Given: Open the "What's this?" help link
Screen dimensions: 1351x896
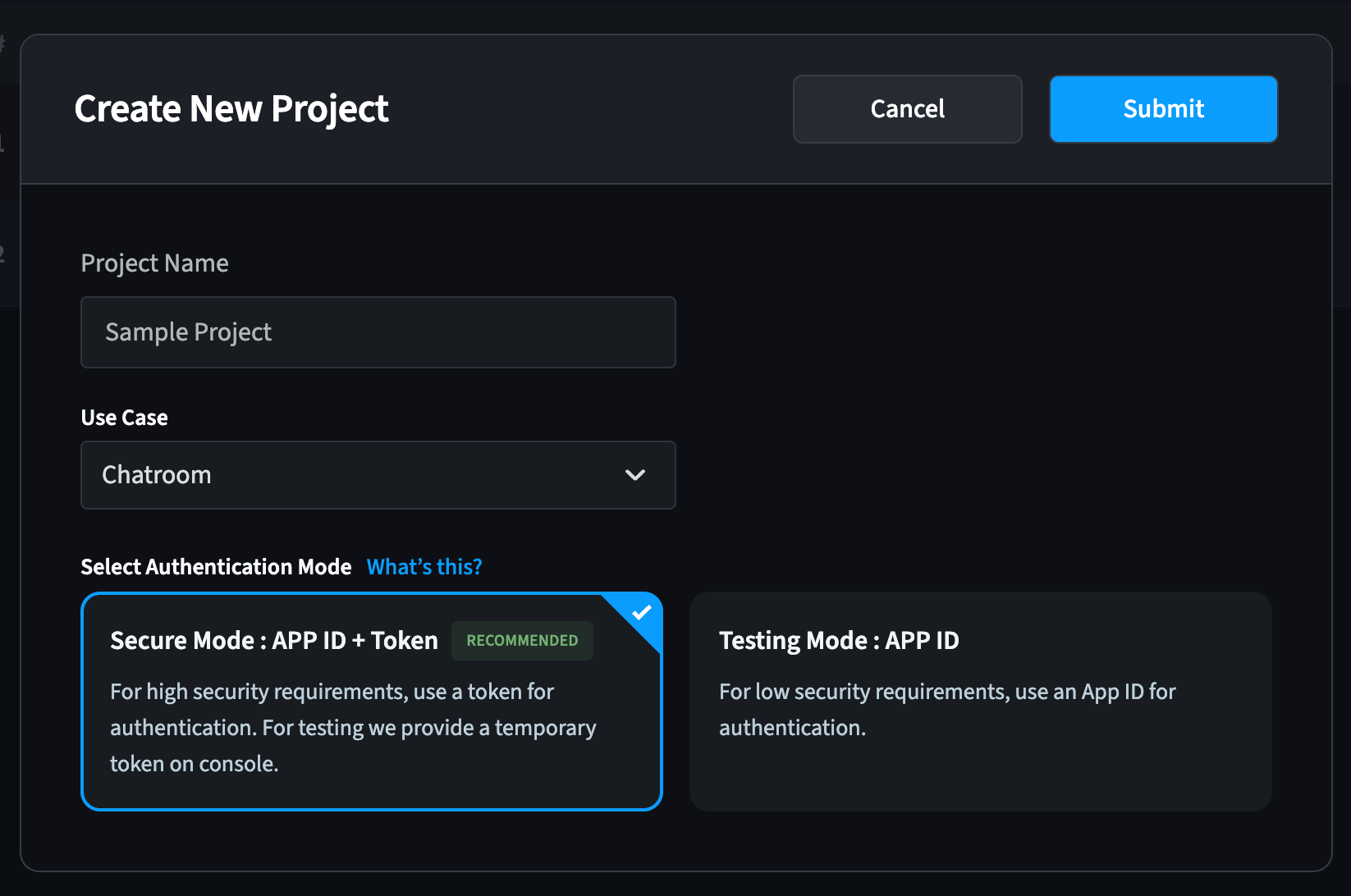Looking at the screenshot, I should (x=424, y=567).
